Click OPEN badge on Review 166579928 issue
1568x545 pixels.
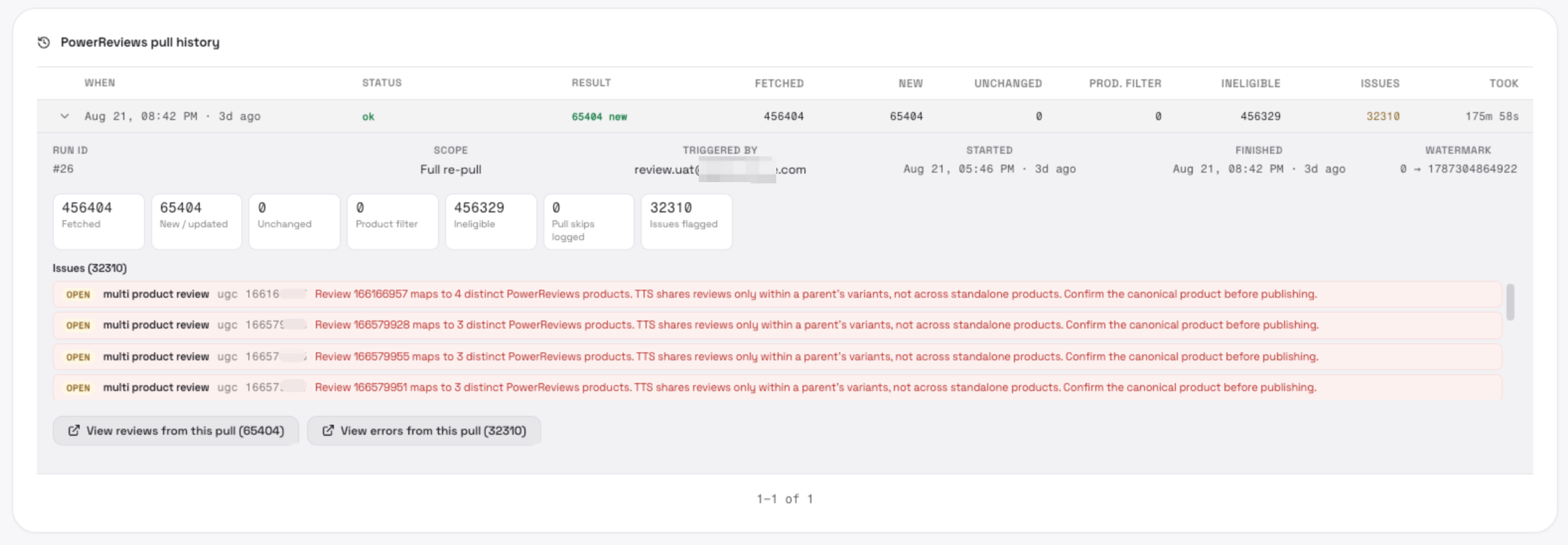(78, 325)
